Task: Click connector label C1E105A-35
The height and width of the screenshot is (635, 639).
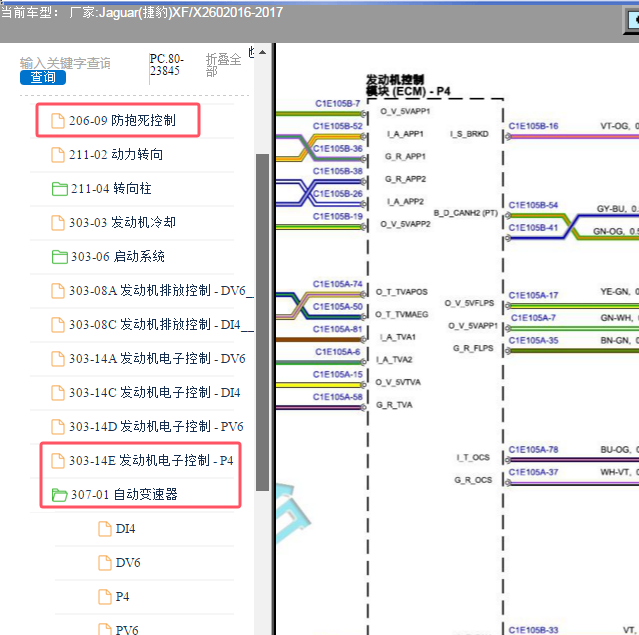Action: (x=533, y=340)
